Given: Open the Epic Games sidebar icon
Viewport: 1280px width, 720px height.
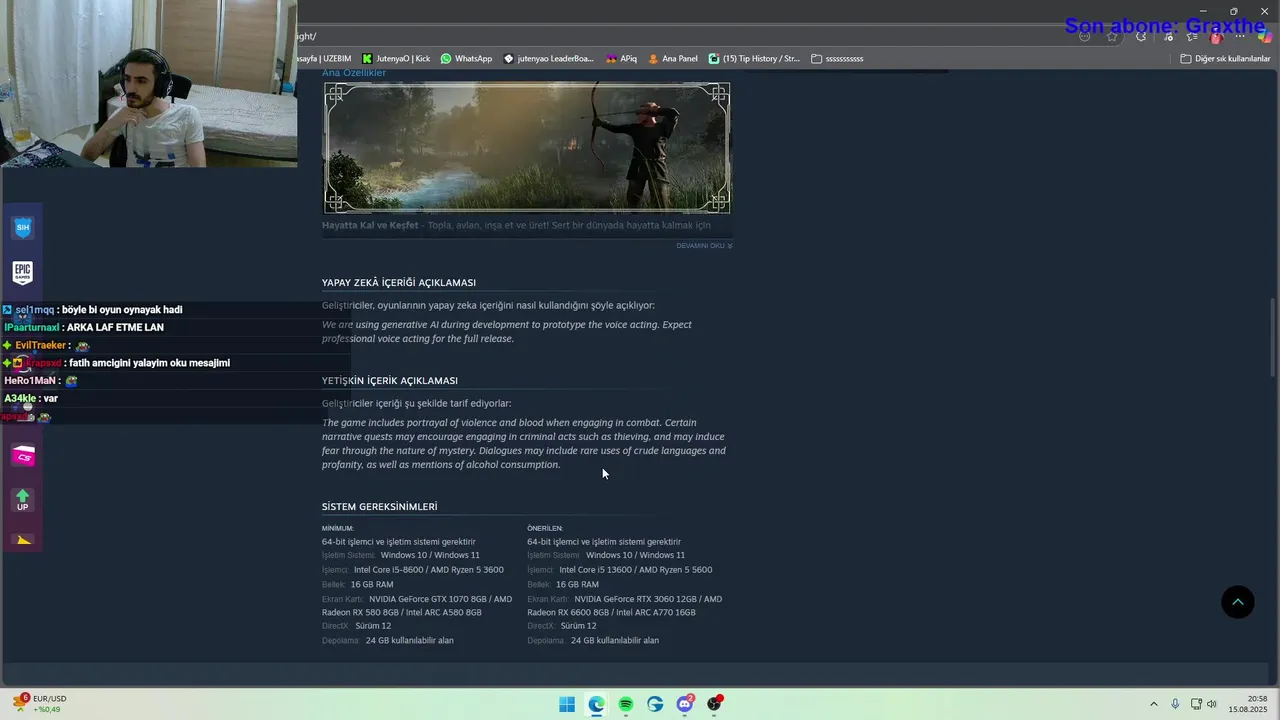Looking at the screenshot, I should click(x=23, y=272).
